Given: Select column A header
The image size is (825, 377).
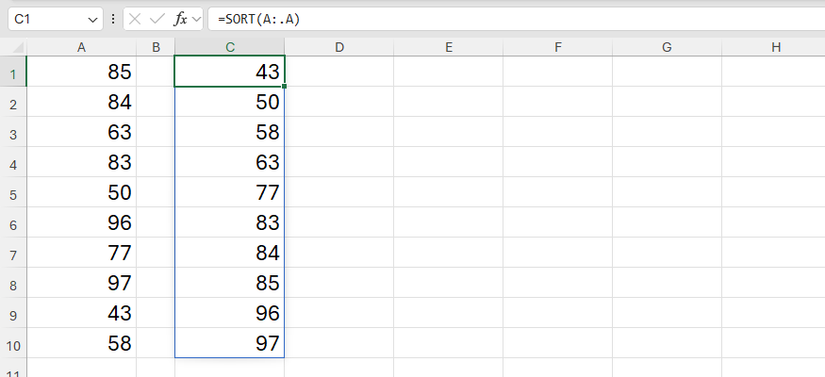Looking at the screenshot, I should (x=81, y=47).
